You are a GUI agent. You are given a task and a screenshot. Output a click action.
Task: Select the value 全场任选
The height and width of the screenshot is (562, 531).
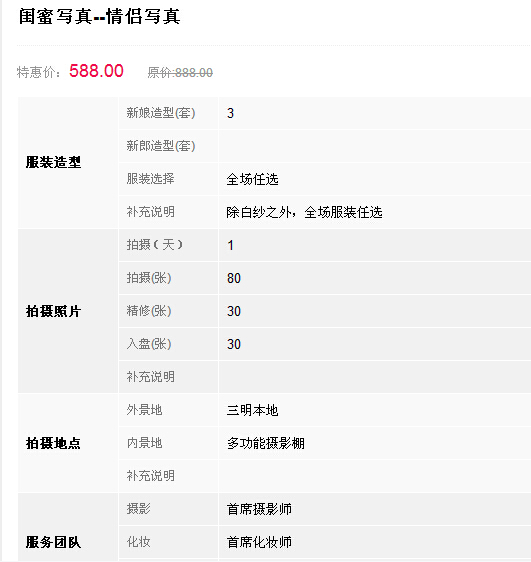pos(252,179)
